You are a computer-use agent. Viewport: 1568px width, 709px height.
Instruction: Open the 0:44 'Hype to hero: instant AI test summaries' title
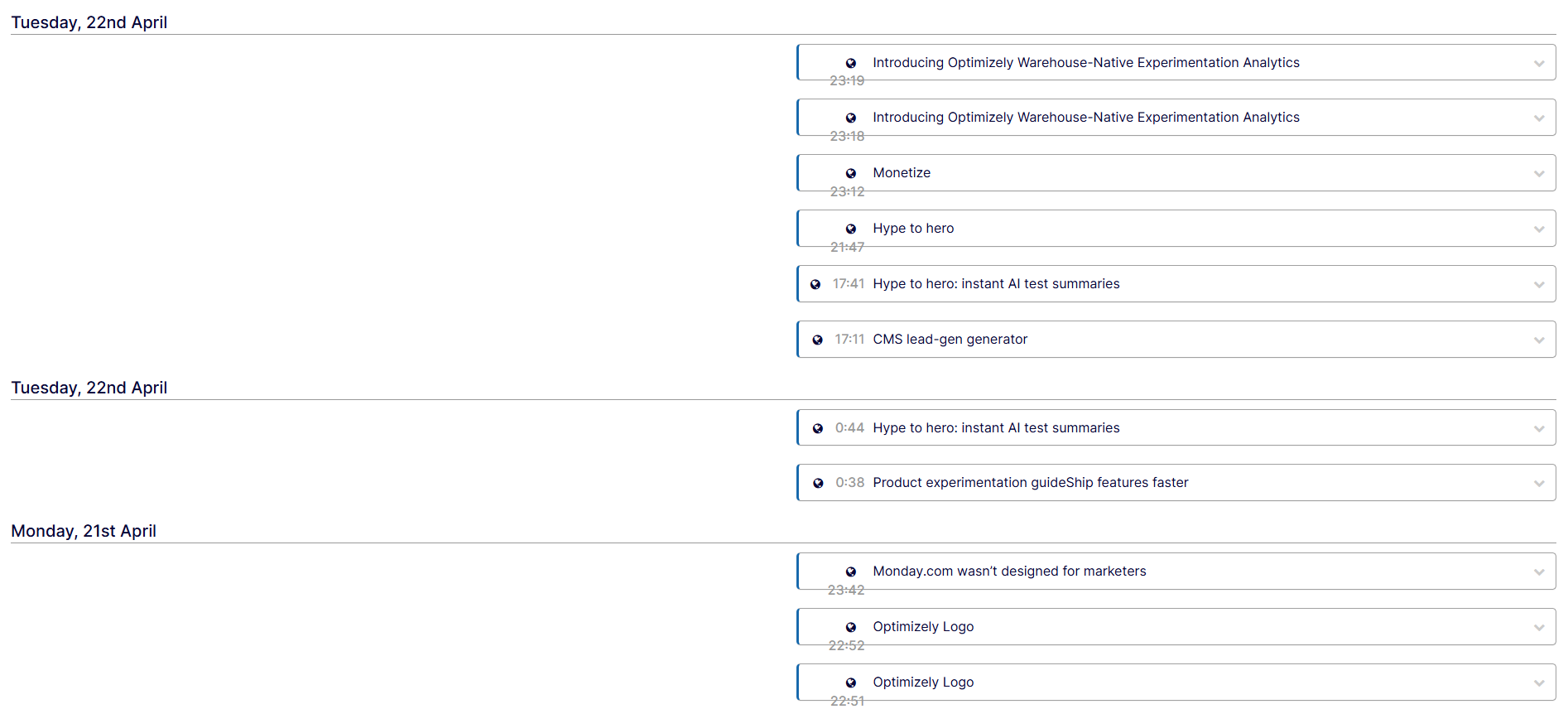(996, 428)
